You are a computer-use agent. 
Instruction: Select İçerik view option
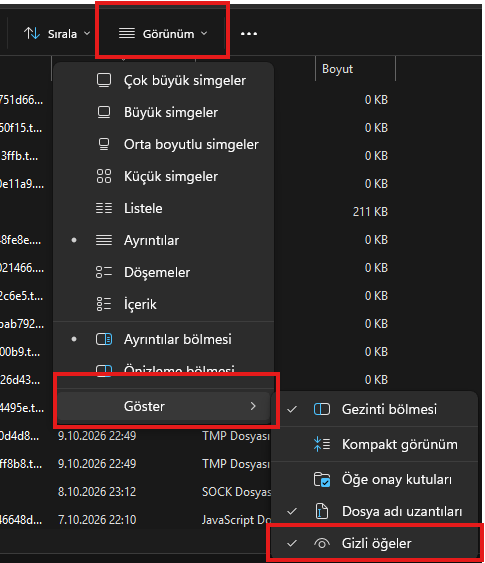tap(163, 304)
